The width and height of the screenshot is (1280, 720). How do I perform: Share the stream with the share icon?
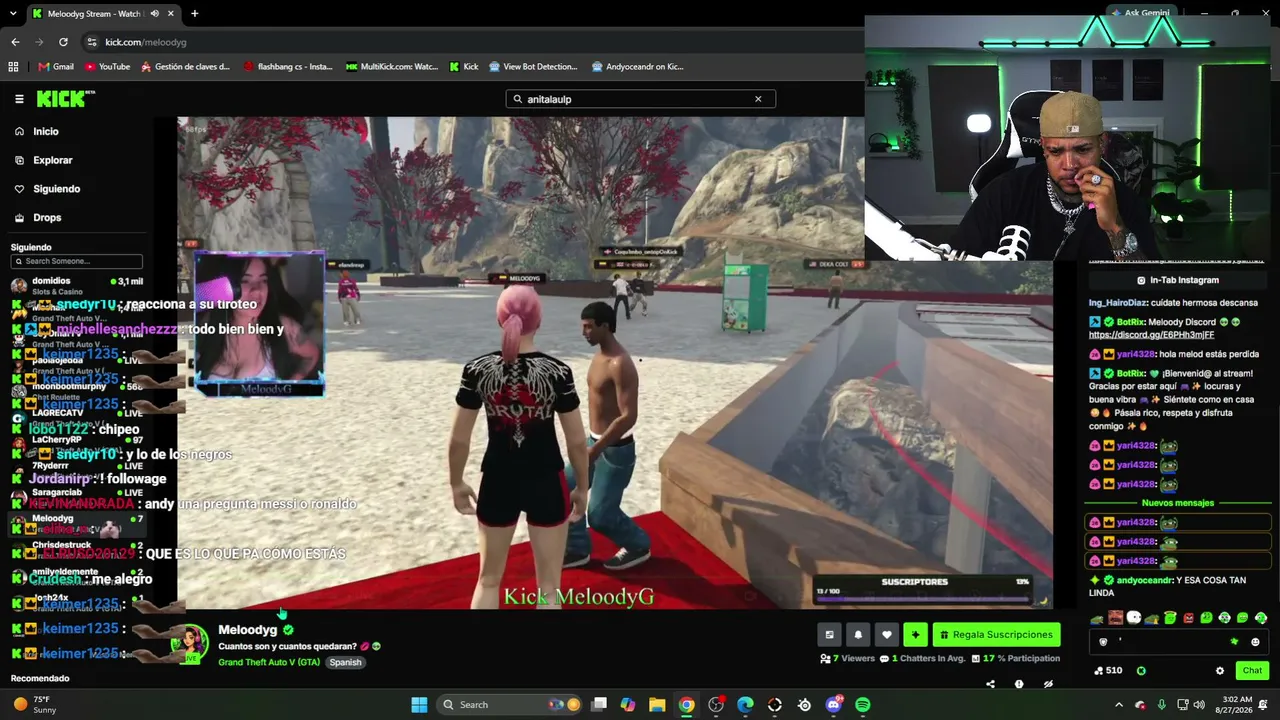(990, 684)
